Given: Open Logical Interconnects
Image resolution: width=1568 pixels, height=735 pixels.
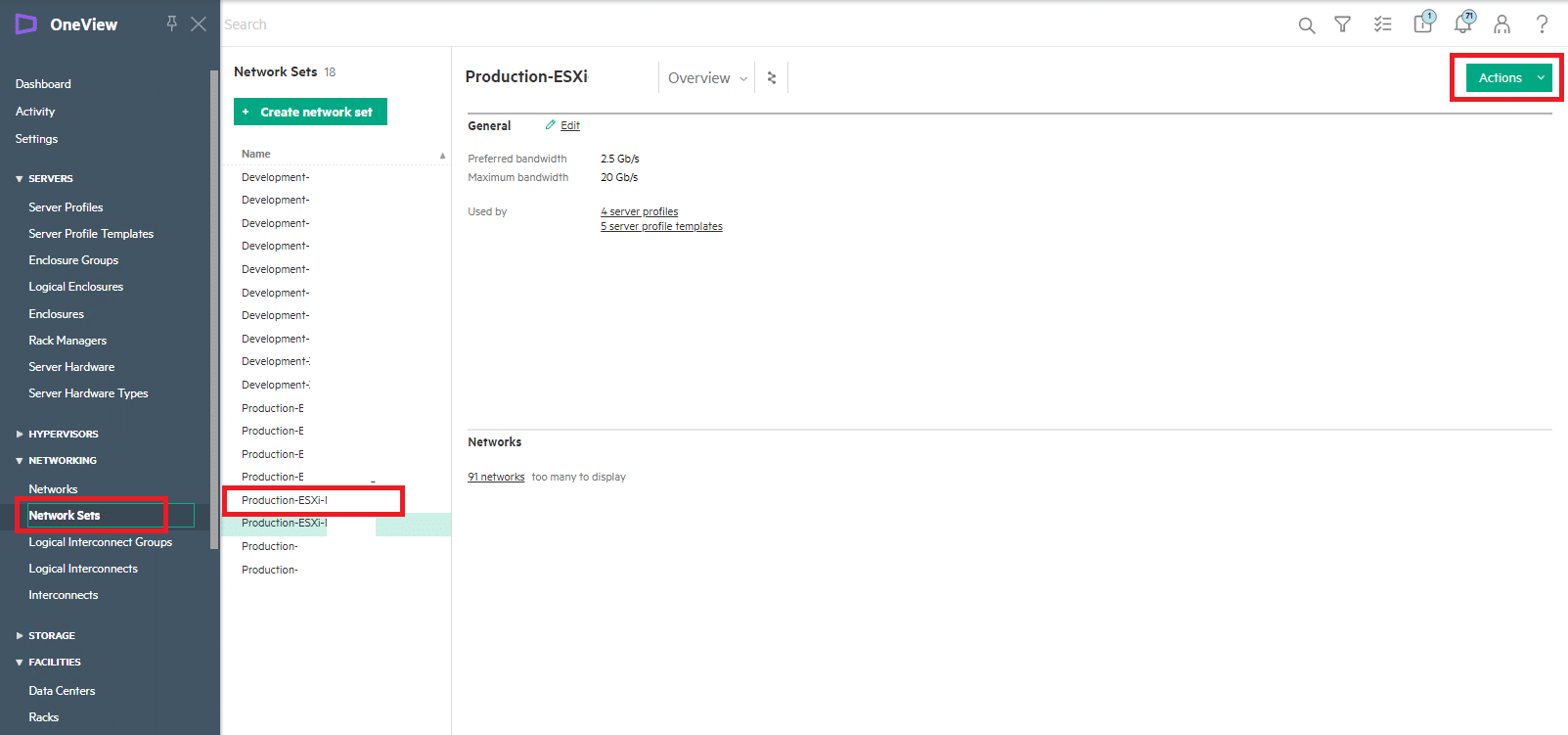Looking at the screenshot, I should click(83, 569).
